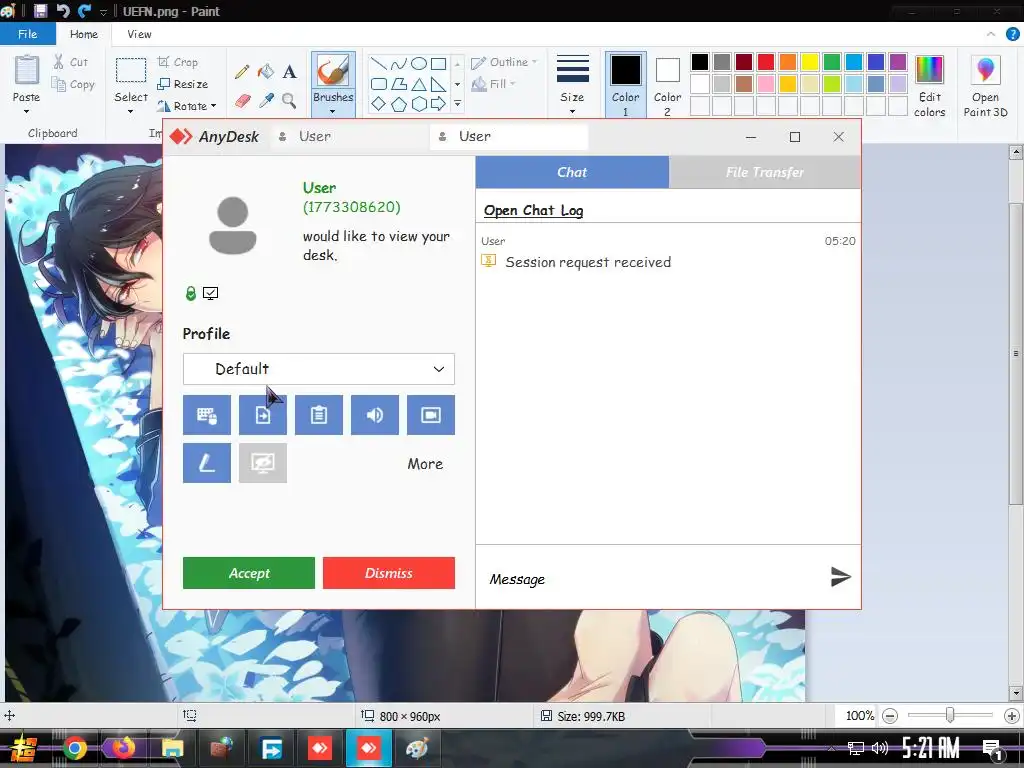Select the Fill with color bucket tool
1024x768 pixels.
265,71
